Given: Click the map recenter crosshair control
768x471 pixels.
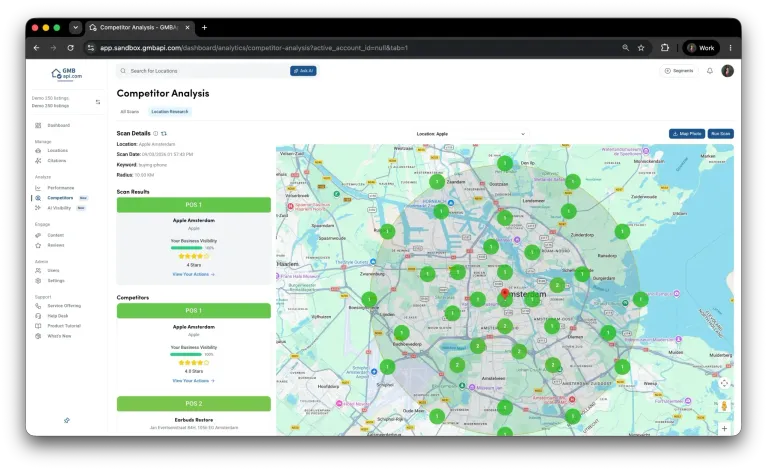Looking at the screenshot, I should pos(724,383).
